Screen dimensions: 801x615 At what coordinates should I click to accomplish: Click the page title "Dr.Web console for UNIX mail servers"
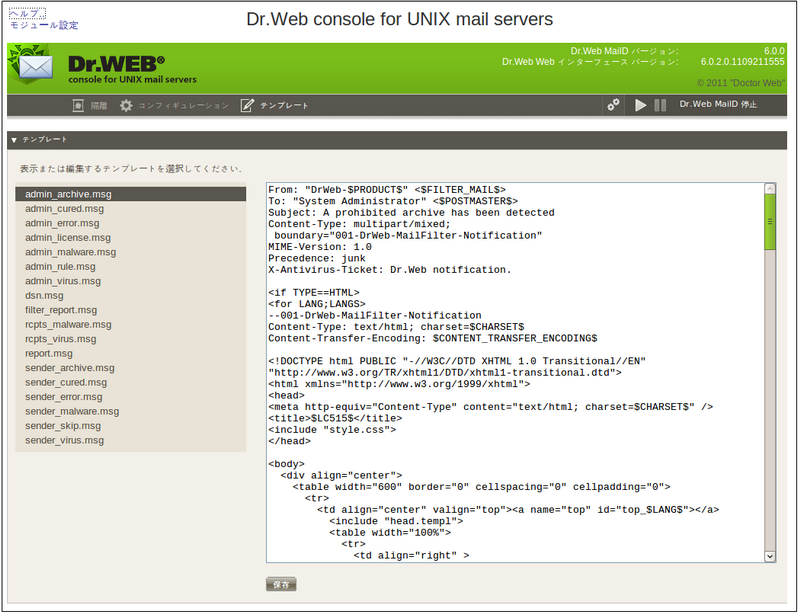pyautogui.click(x=399, y=19)
